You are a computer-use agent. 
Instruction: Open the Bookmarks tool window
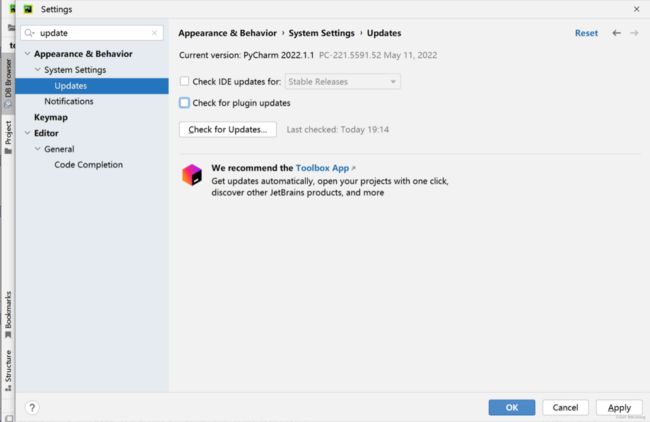point(8,315)
